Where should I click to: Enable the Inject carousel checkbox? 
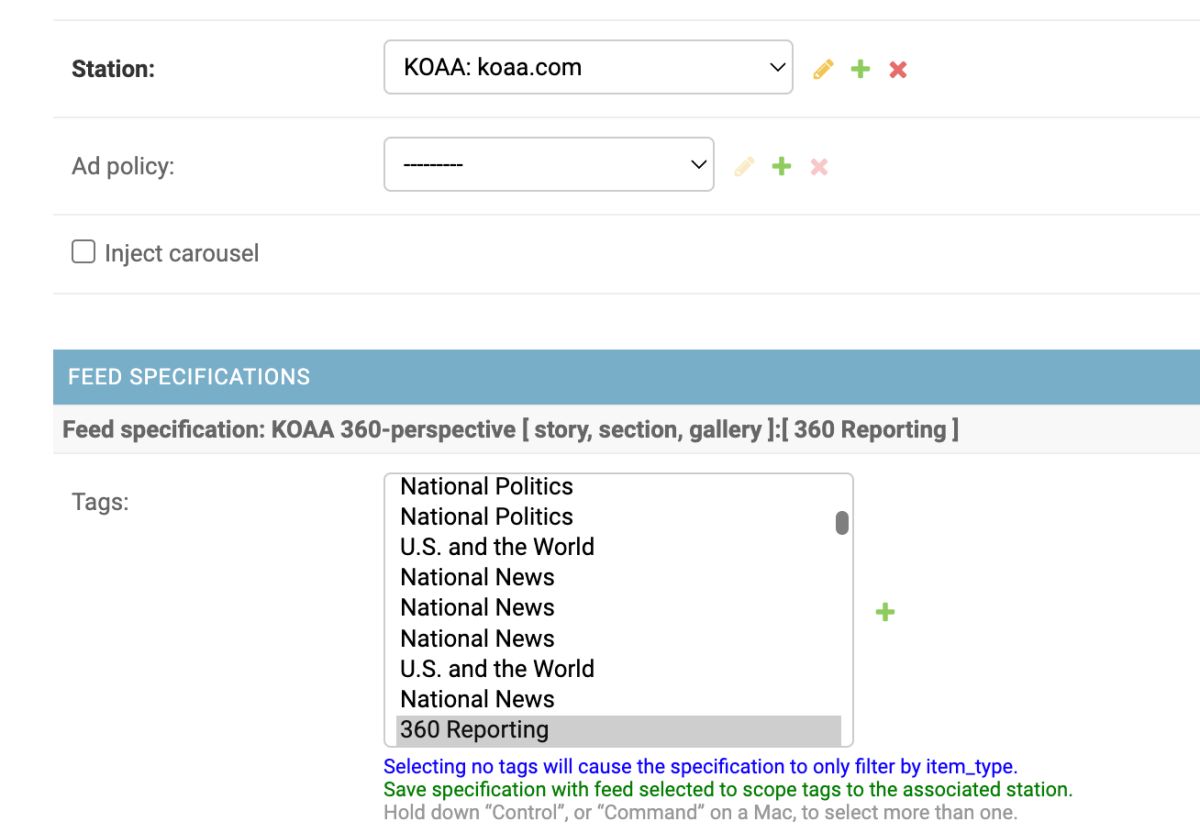[83, 252]
